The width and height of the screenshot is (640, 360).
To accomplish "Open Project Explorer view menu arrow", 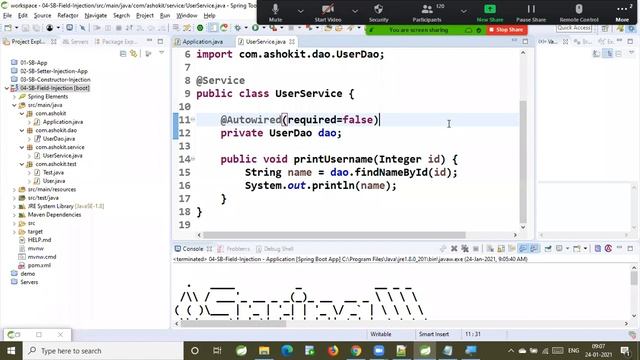I will 162,53.
